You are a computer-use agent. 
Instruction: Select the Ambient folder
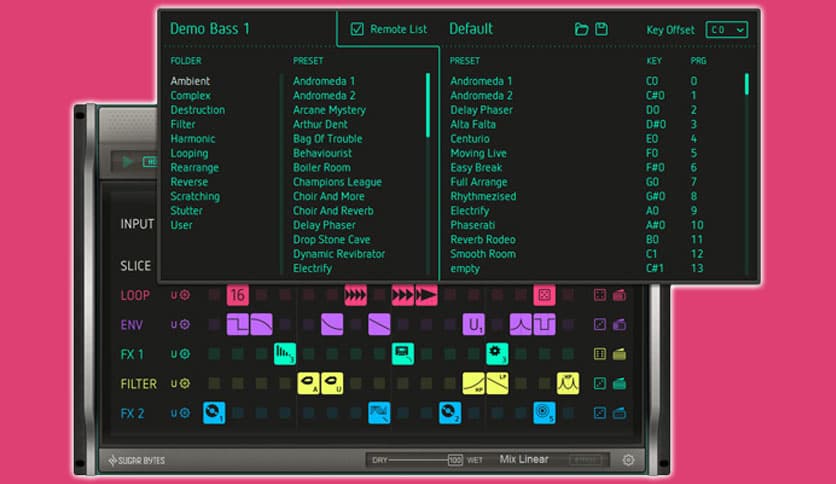(190, 81)
